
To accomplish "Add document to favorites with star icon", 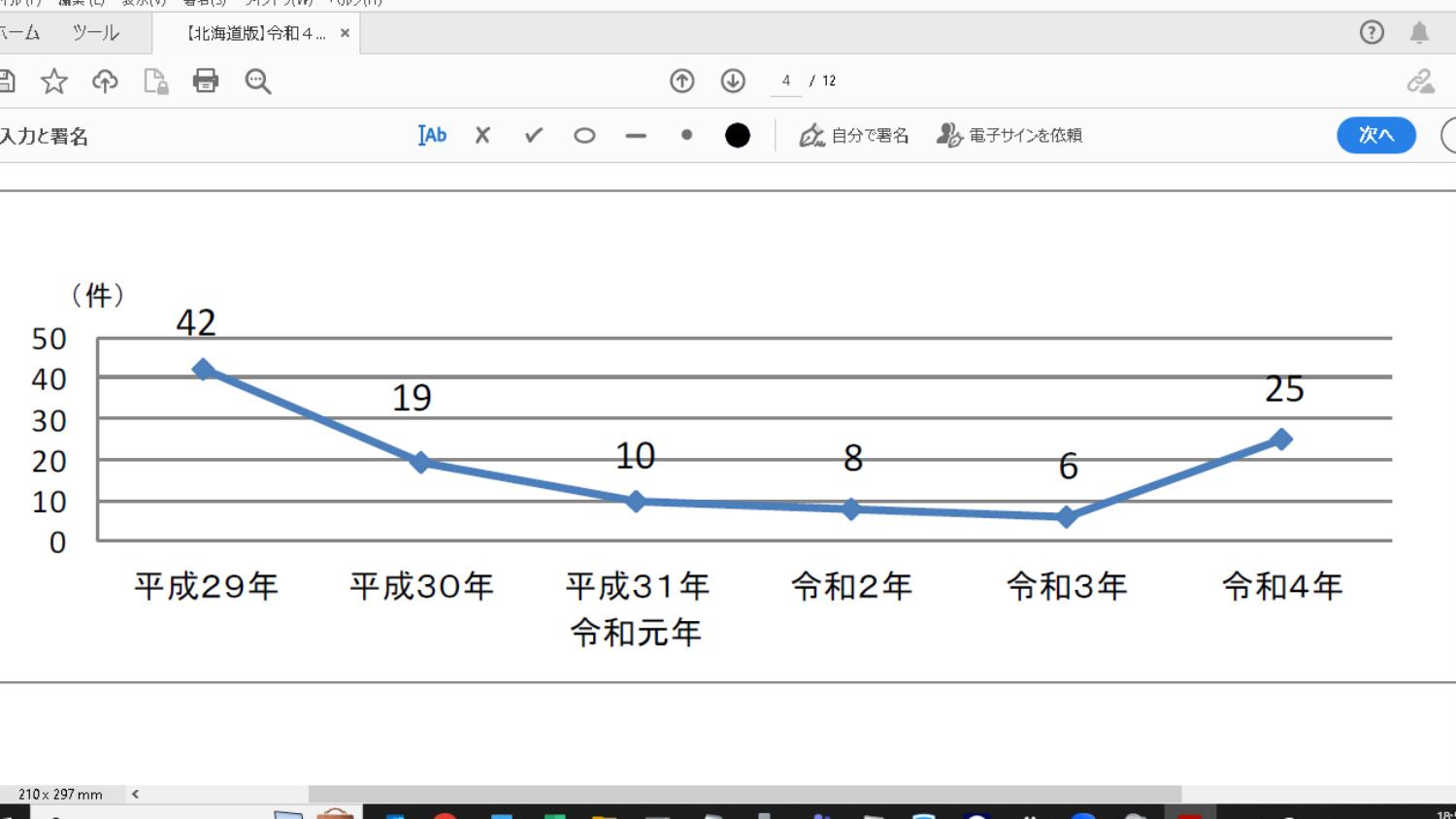I will [x=55, y=82].
